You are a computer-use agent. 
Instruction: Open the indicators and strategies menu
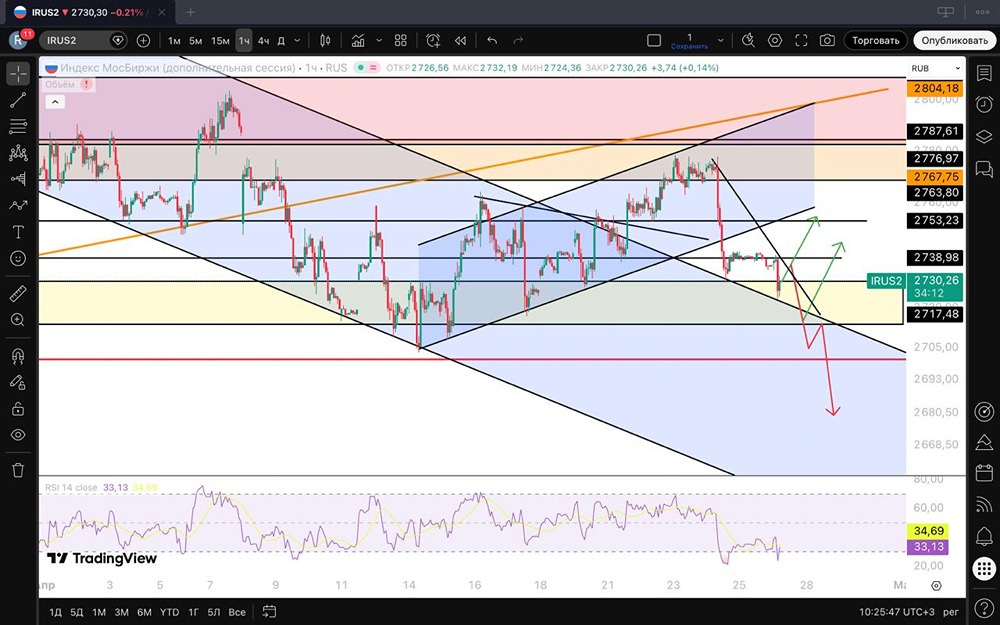(x=358, y=40)
